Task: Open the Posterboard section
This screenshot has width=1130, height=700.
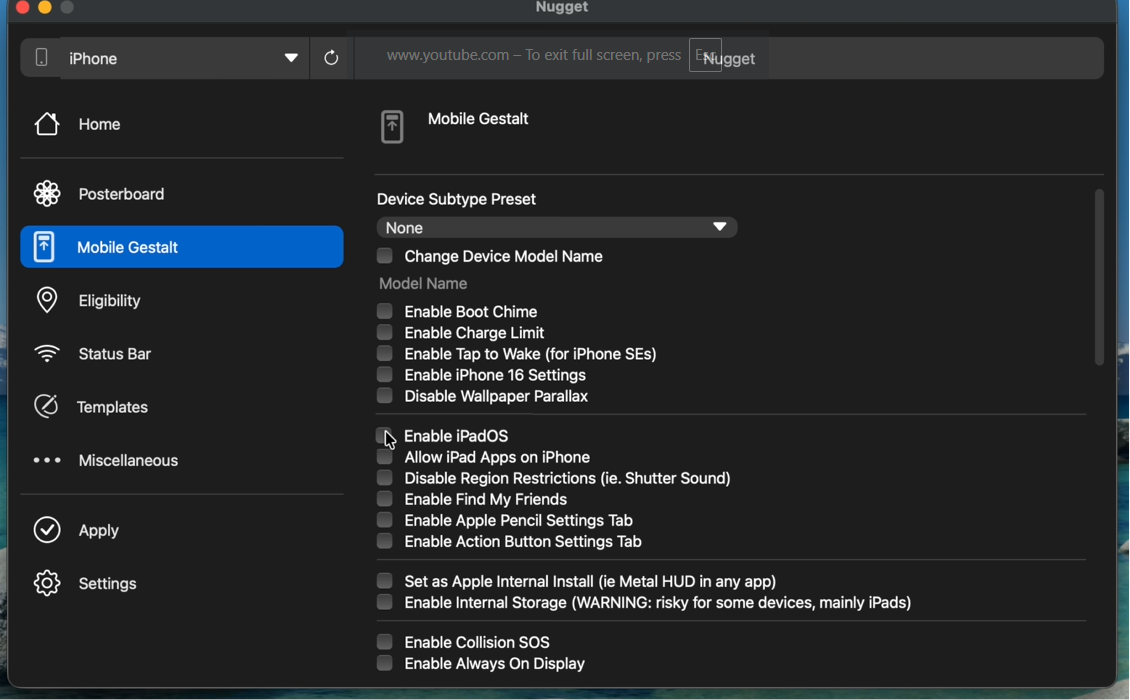Action: click(121, 194)
